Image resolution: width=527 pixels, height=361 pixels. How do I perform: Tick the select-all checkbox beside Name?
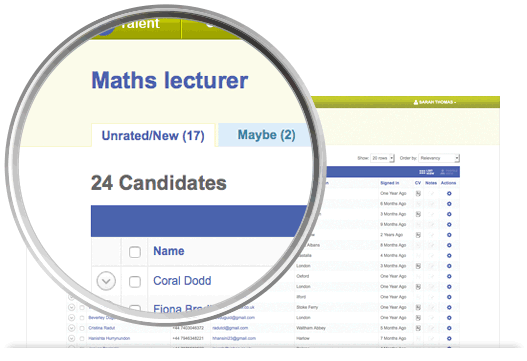(135, 252)
